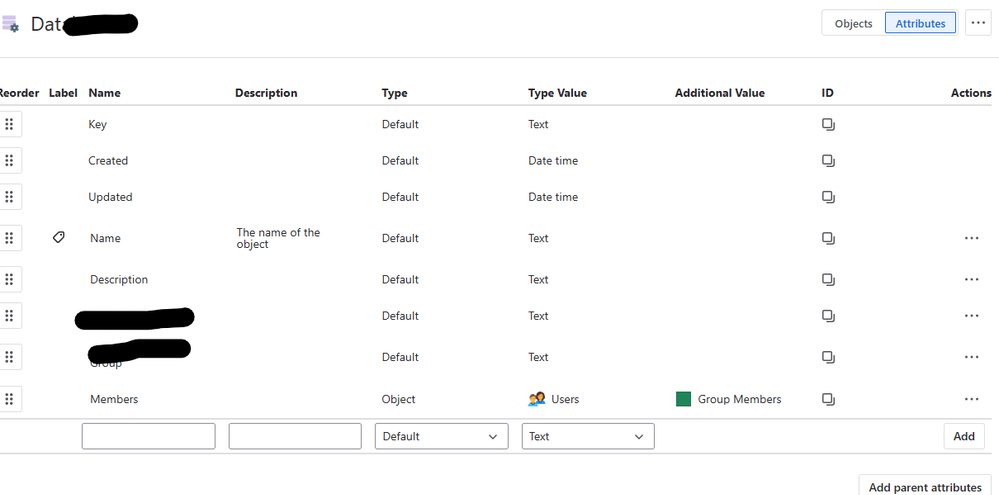Click the Add button
The height and width of the screenshot is (495, 999).
963,436
